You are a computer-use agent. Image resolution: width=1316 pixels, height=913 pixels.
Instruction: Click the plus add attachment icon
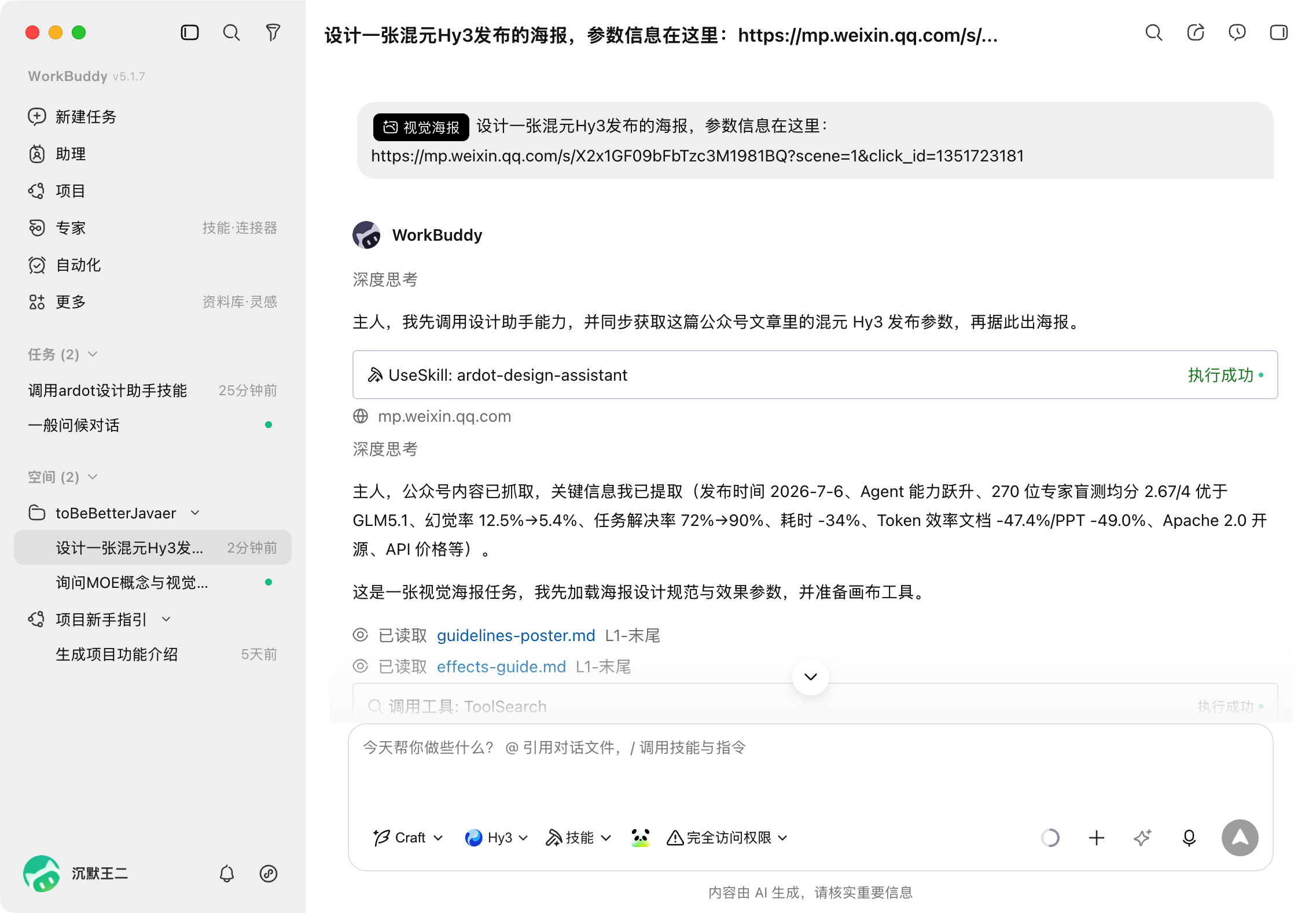click(x=1097, y=838)
